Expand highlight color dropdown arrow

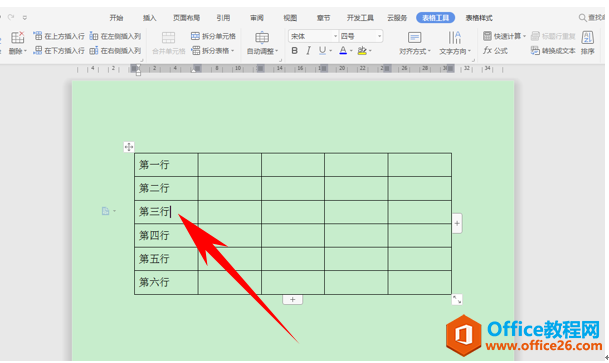coord(370,50)
